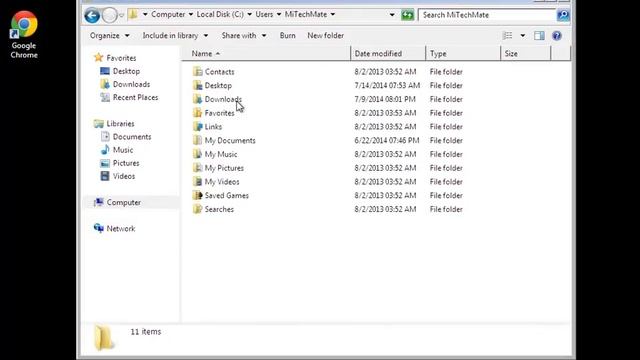
Task: Select the My Music folder icon
Action: [x=198, y=154]
